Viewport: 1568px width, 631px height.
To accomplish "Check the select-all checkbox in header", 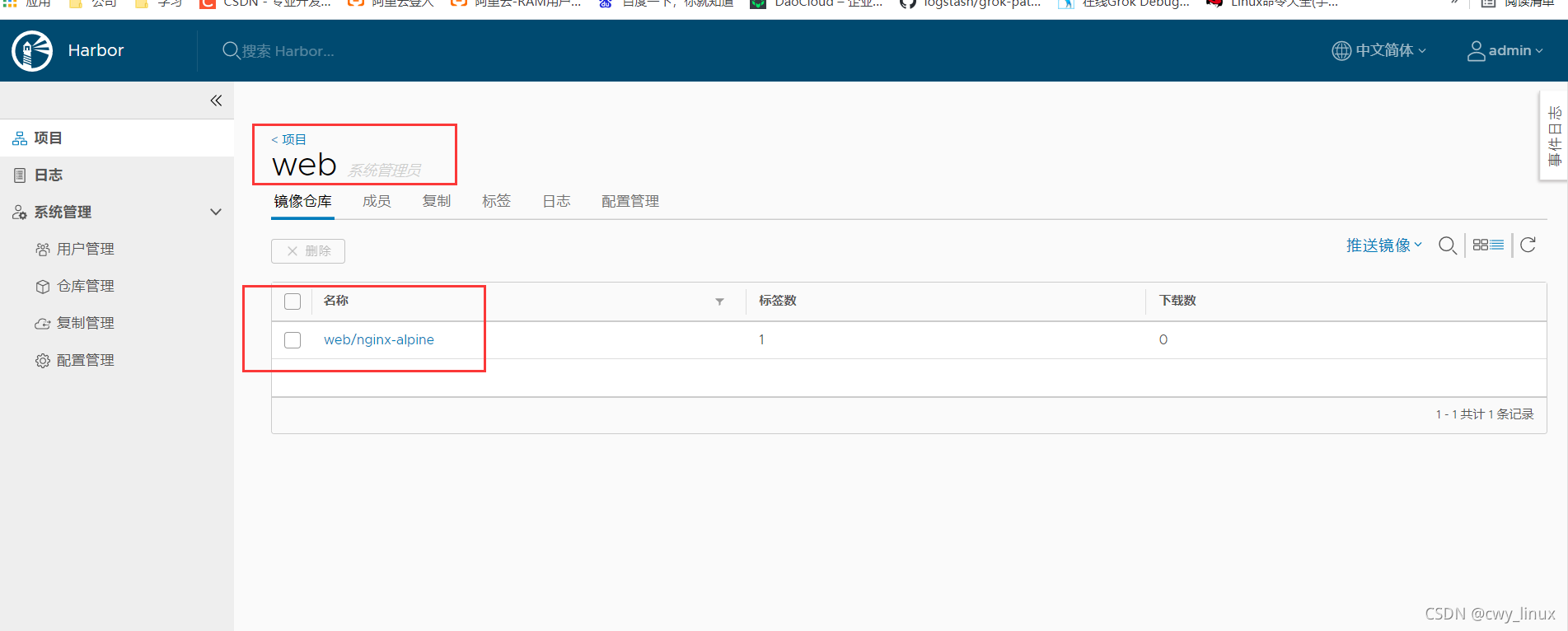I will pyautogui.click(x=293, y=301).
